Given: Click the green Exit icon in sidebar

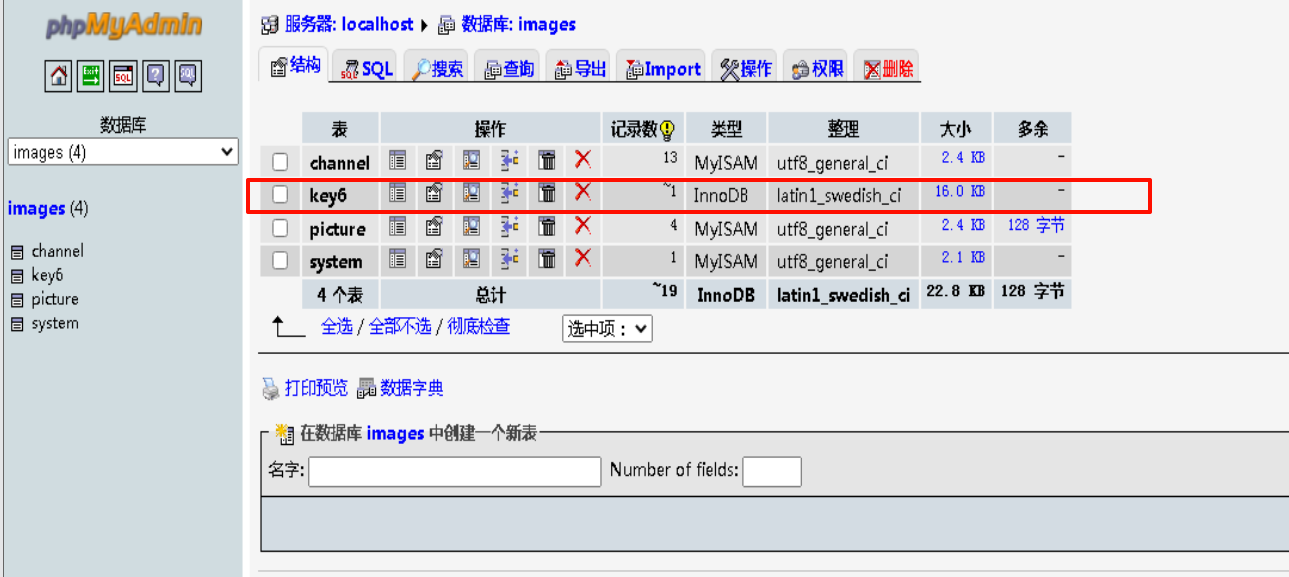Looking at the screenshot, I should pyautogui.click(x=90, y=75).
